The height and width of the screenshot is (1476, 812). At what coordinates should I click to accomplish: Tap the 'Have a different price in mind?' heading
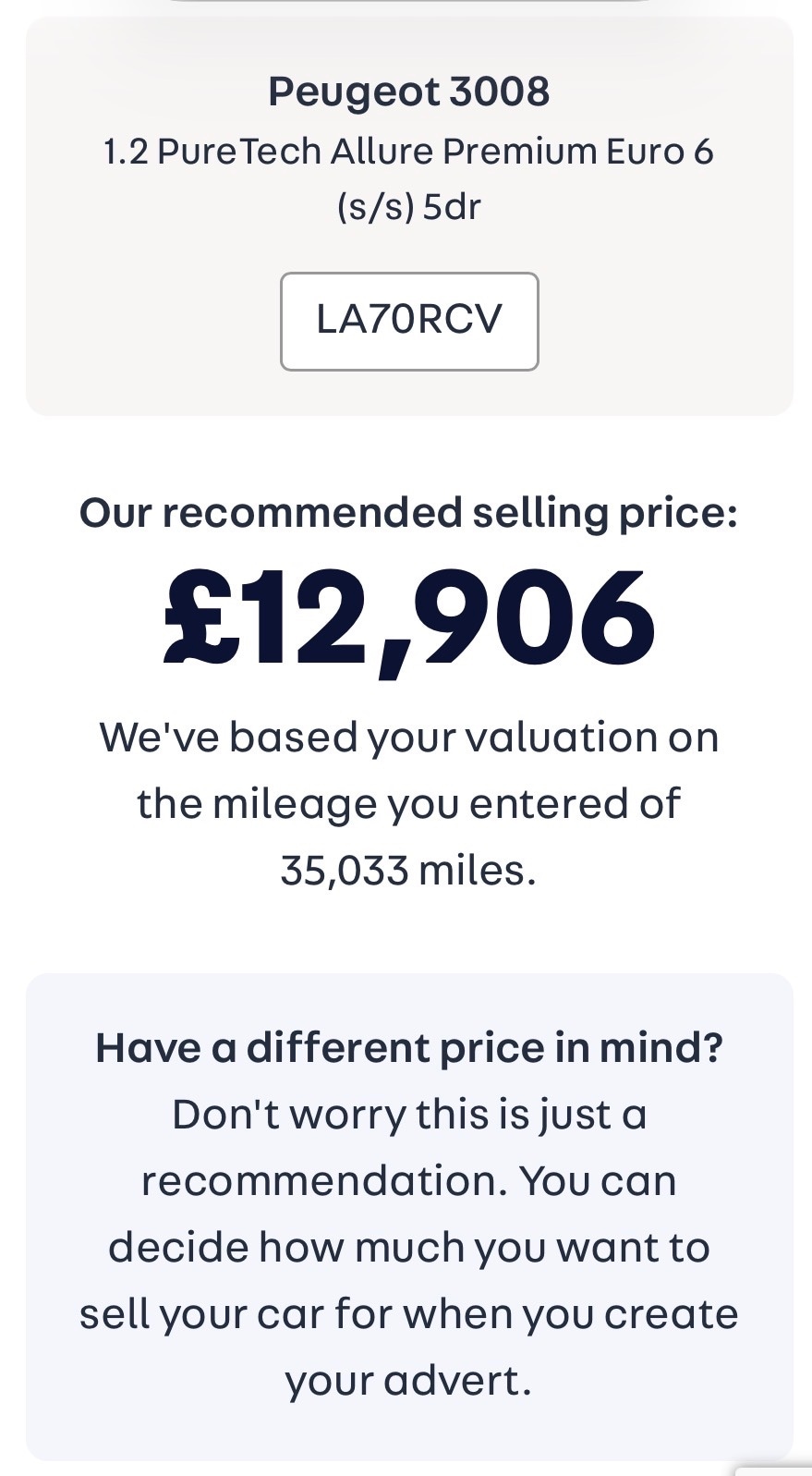(x=408, y=1048)
